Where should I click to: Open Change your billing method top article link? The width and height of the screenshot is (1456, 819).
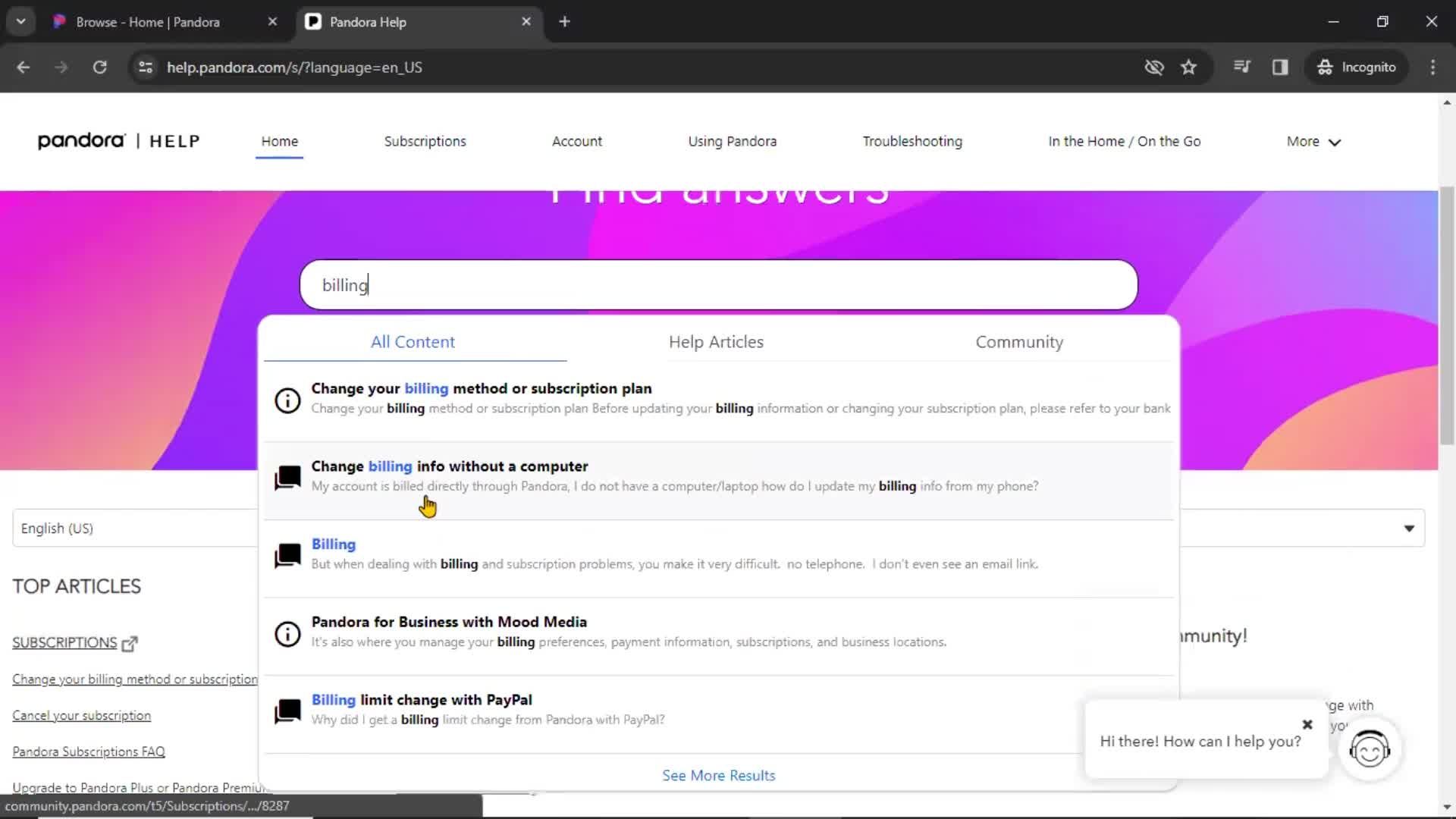coord(135,679)
